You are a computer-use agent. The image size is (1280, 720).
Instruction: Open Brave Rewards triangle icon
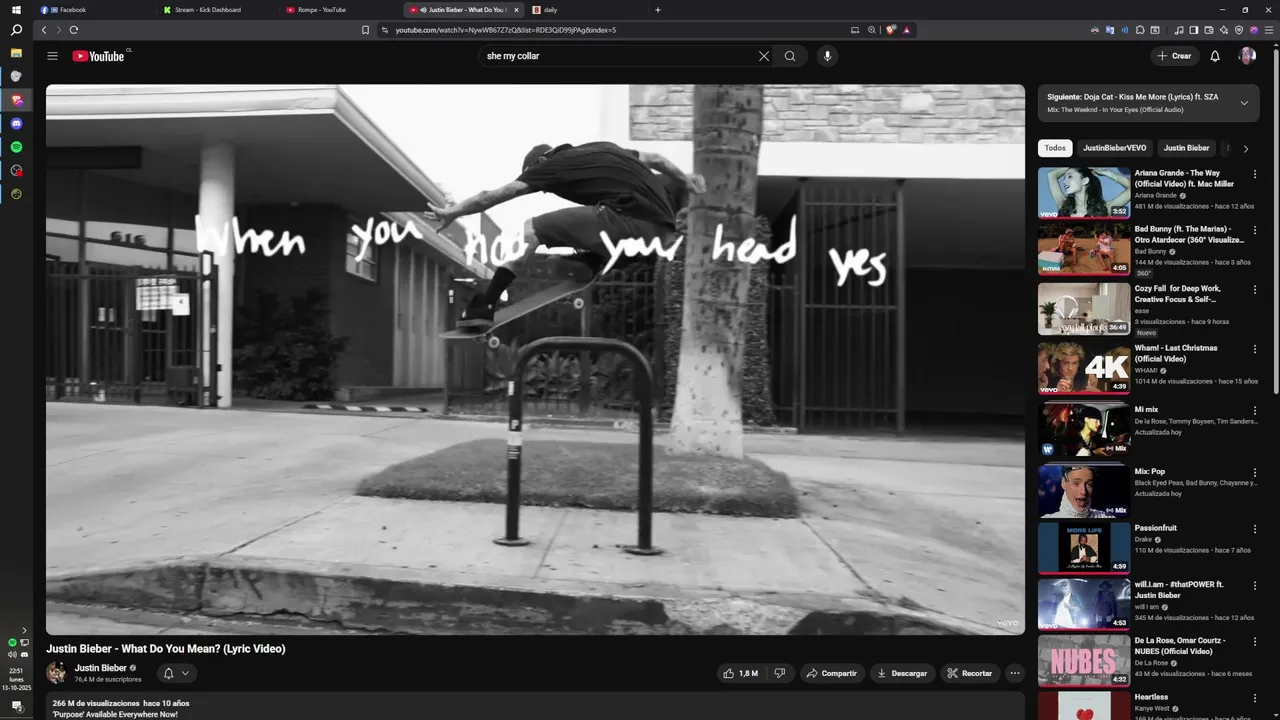coord(907,30)
